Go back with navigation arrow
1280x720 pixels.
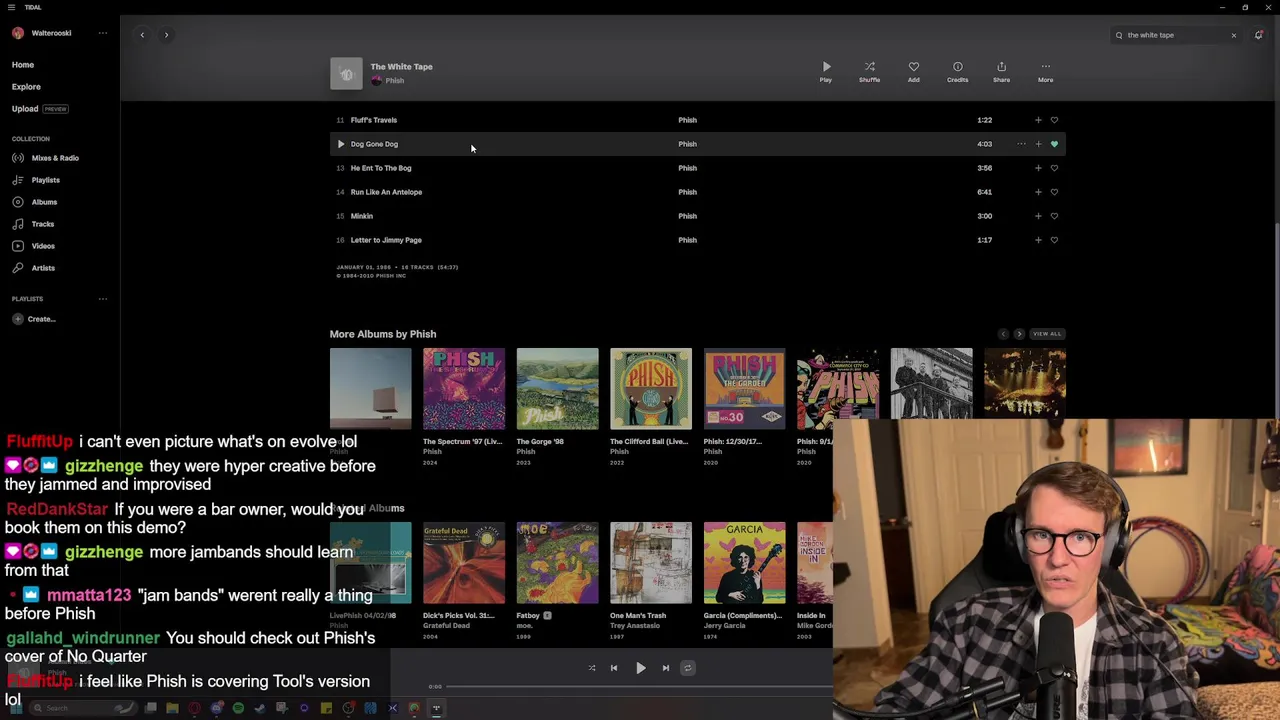pos(142,35)
